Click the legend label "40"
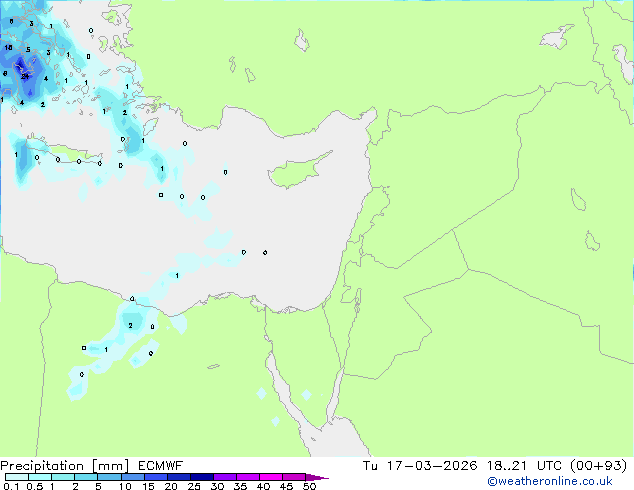The height and width of the screenshot is (490, 634). pos(263,486)
